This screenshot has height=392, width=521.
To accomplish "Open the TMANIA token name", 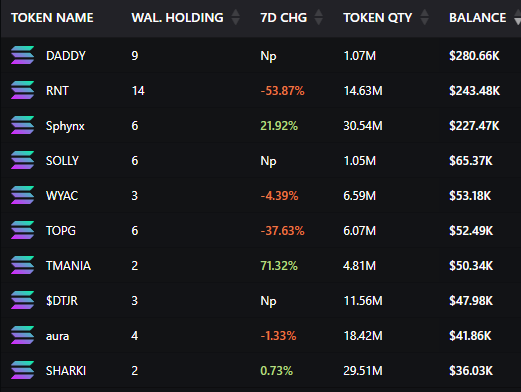I will point(68,266).
